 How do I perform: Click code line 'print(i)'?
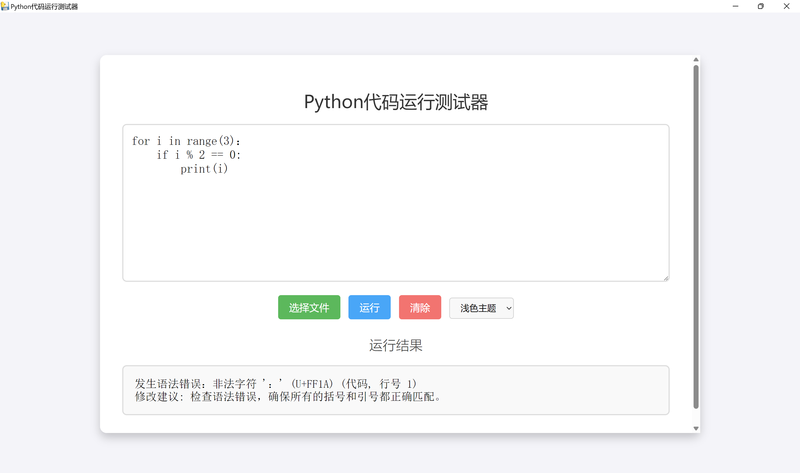[x=204, y=169]
